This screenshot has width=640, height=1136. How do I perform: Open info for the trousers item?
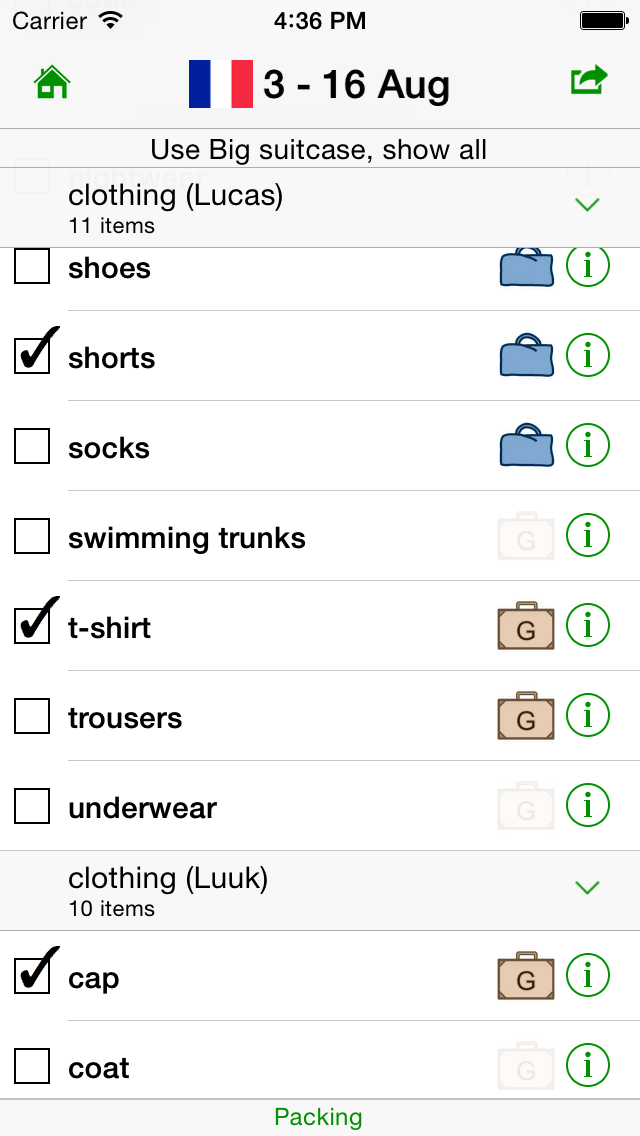588,715
